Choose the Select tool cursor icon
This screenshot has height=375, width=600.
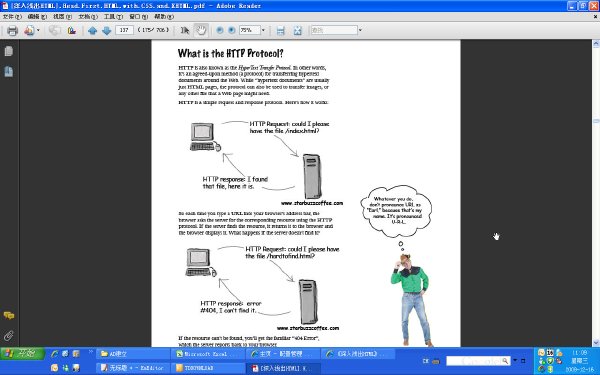[x=185, y=30]
